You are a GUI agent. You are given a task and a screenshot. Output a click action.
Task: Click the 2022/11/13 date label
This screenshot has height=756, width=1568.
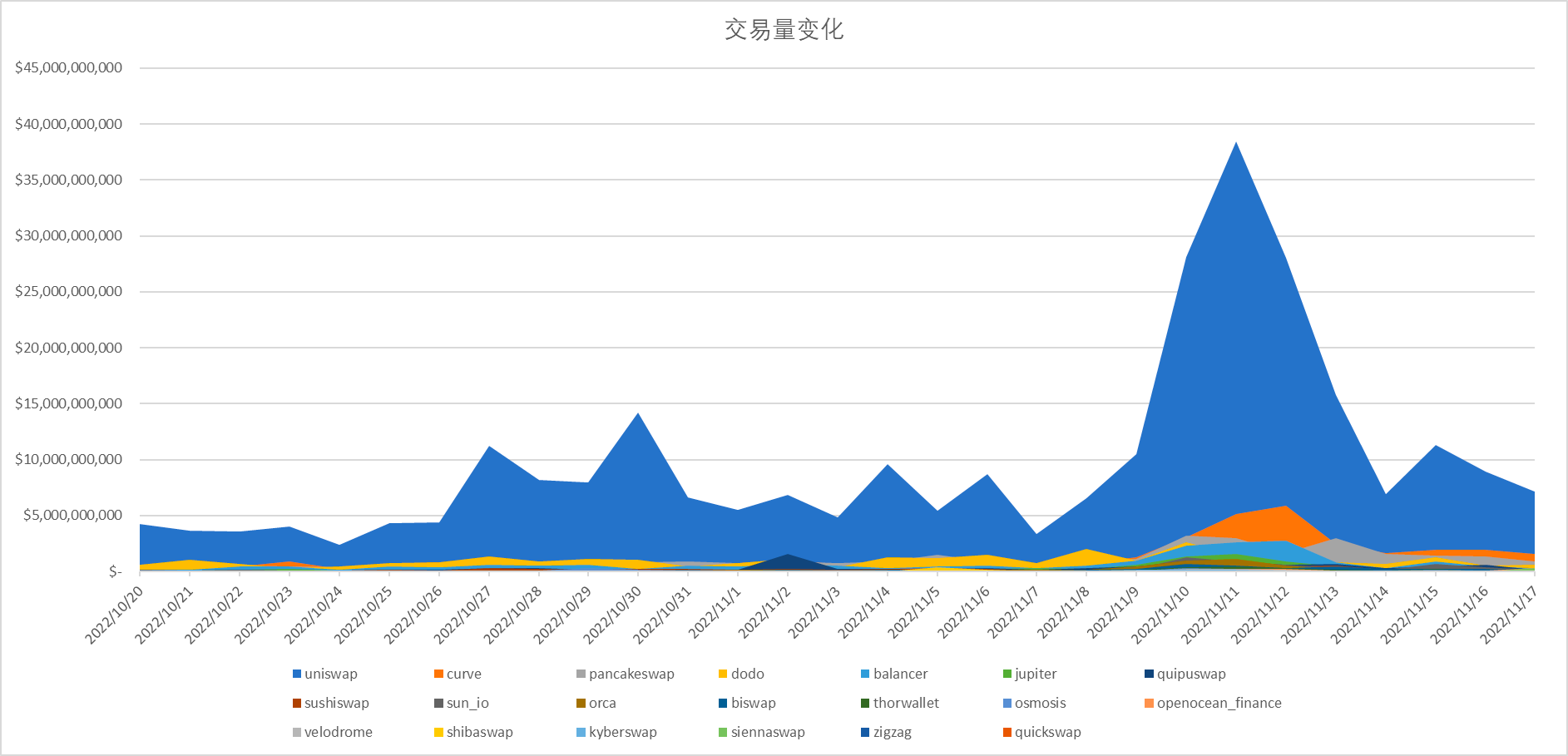[x=1310, y=615]
